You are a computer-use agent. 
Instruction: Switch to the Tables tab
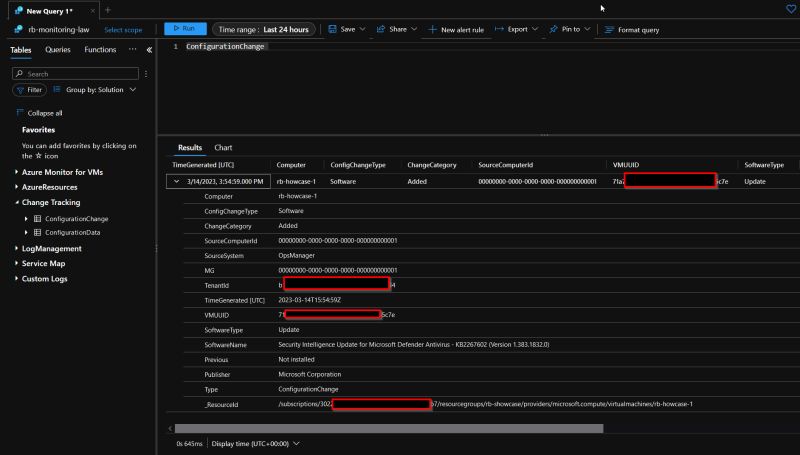point(21,49)
